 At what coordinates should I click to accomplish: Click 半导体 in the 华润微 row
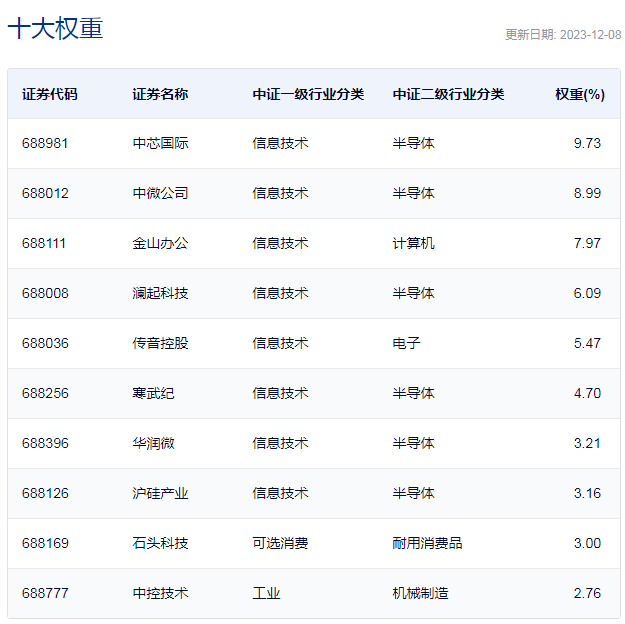[413, 443]
